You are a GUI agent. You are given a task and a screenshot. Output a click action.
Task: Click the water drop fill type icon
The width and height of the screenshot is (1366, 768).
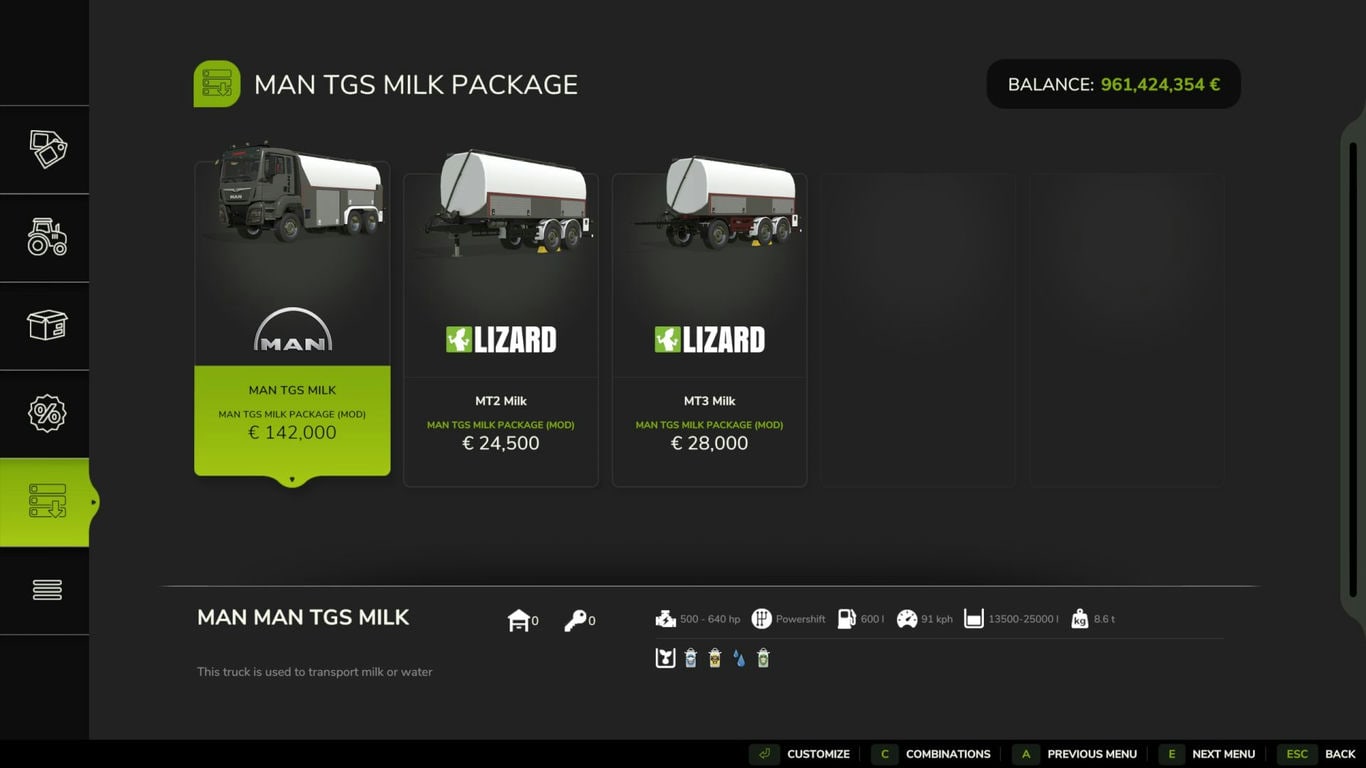point(739,658)
